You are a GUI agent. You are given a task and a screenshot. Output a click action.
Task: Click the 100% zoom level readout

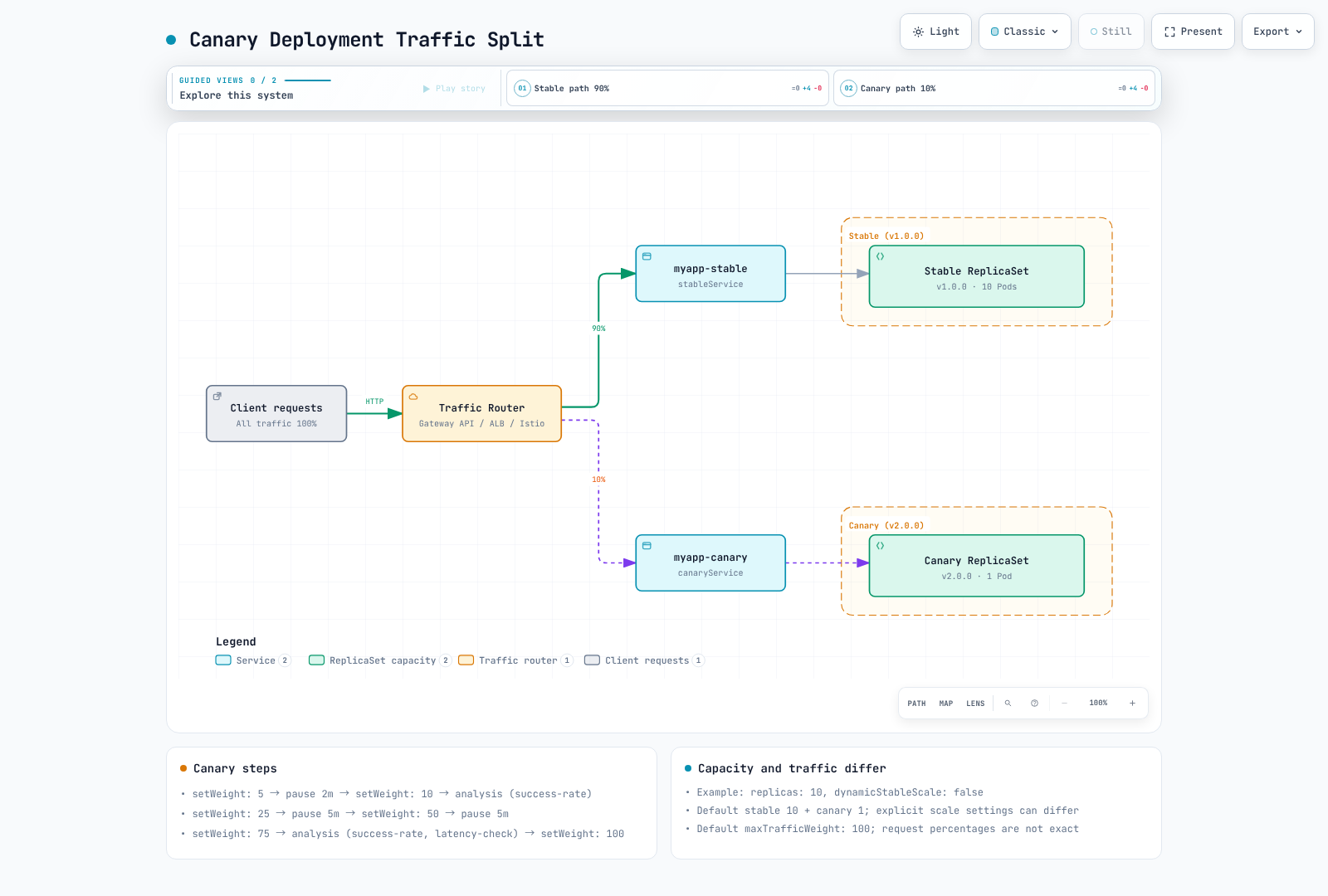(1098, 704)
